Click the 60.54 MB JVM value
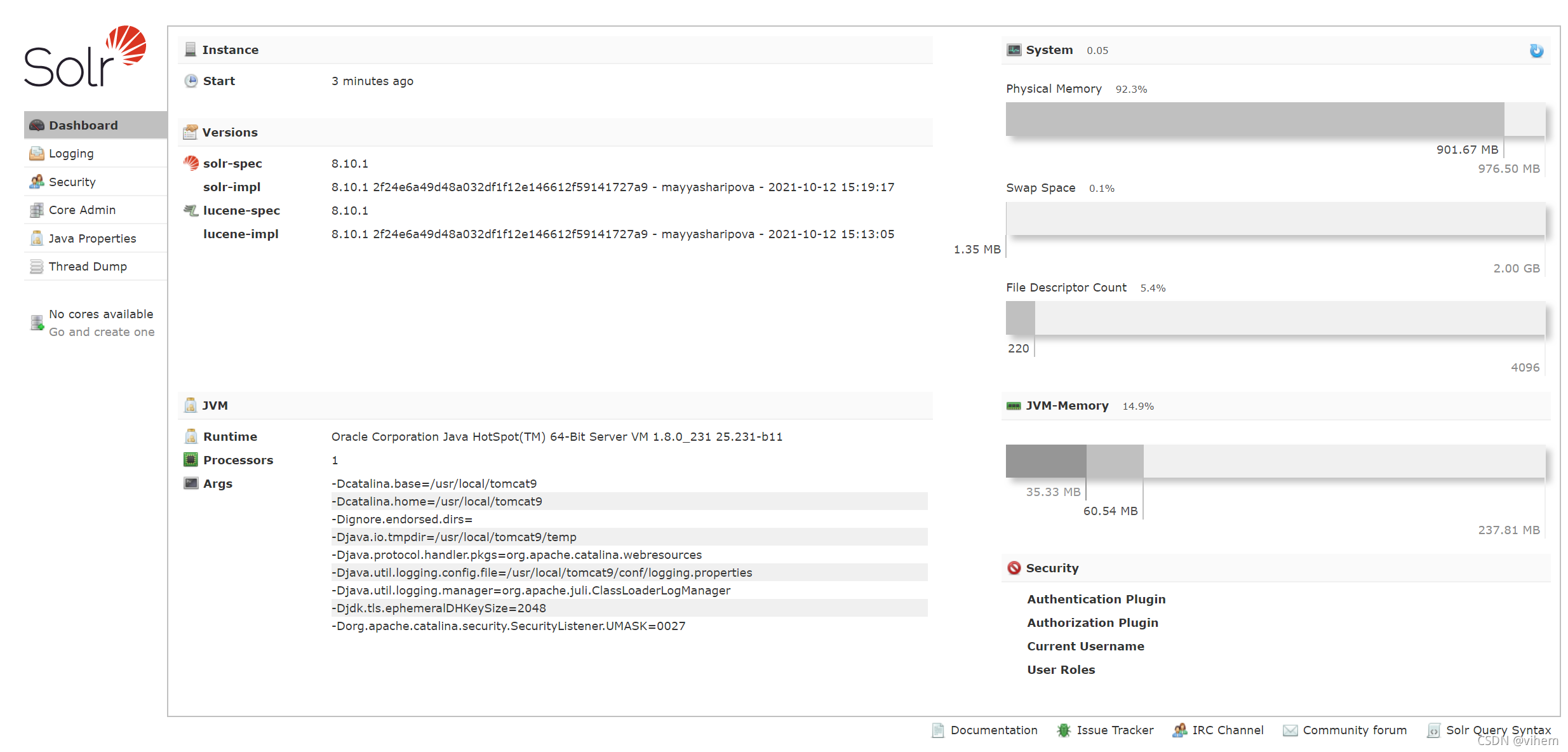The height and width of the screenshot is (752, 1568). point(1110,511)
